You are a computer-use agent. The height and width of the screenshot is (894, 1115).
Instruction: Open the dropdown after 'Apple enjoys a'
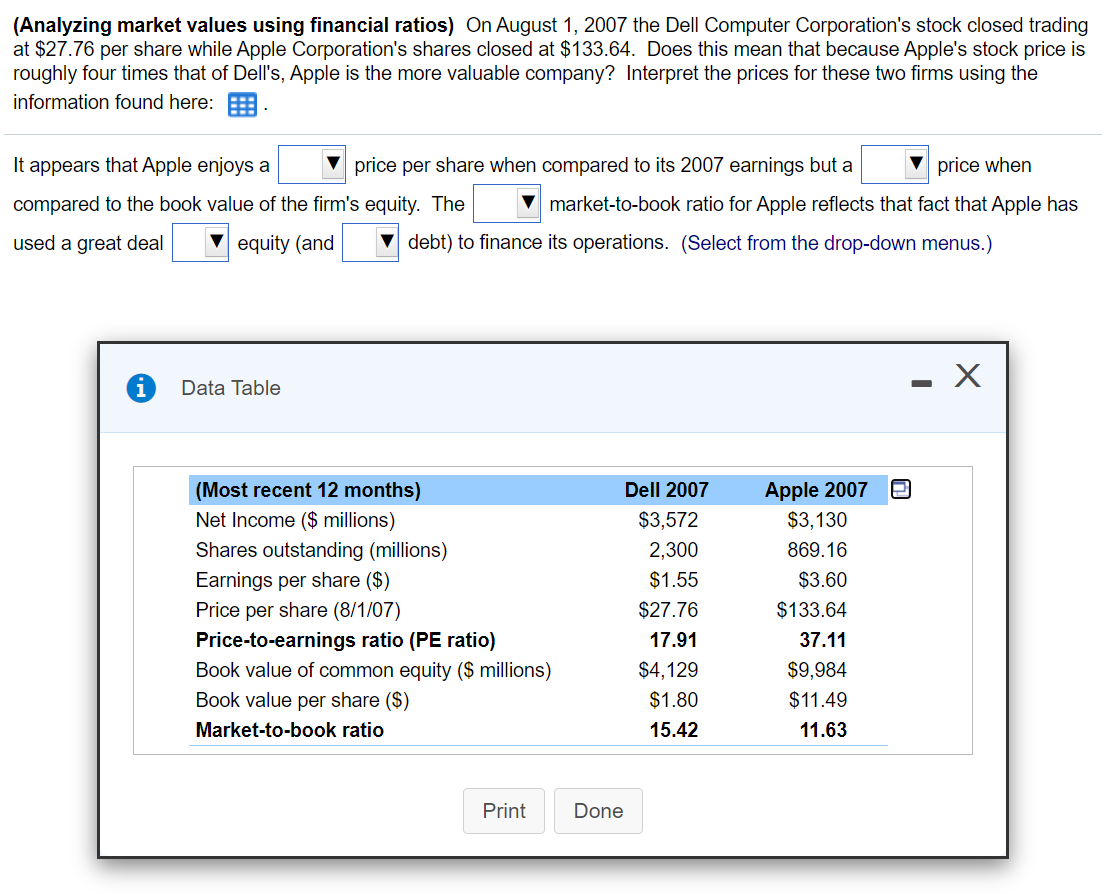click(311, 164)
